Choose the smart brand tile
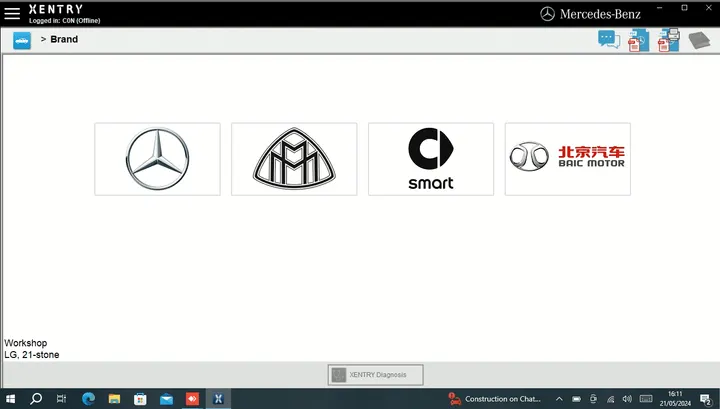720x409 pixels. coord(431,159)
